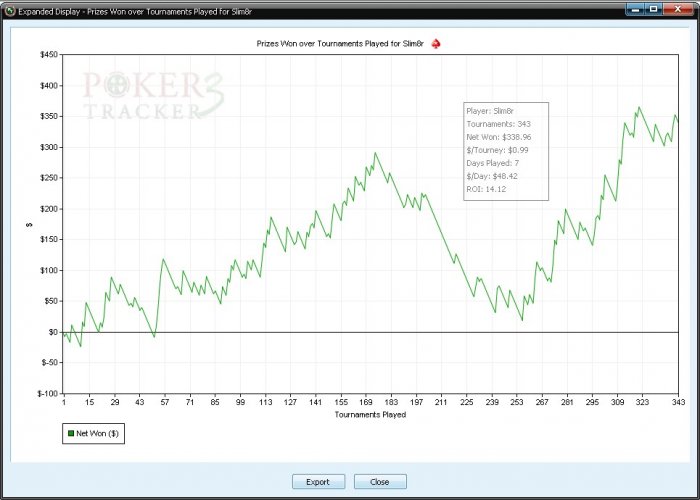Viewport: 700px width, 500px height.
Task: Minimize the Expanded Display window
Action: [636, 8]
